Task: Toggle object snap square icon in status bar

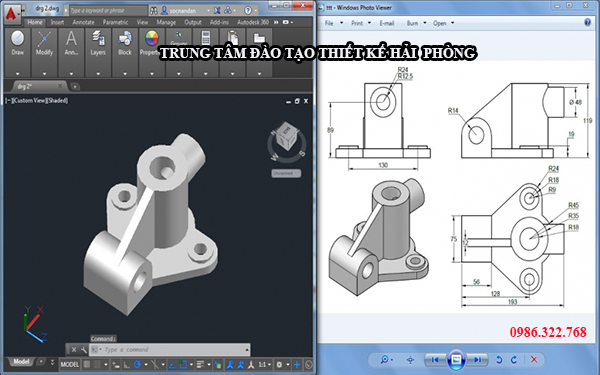Action: click(x=183, y=365)
